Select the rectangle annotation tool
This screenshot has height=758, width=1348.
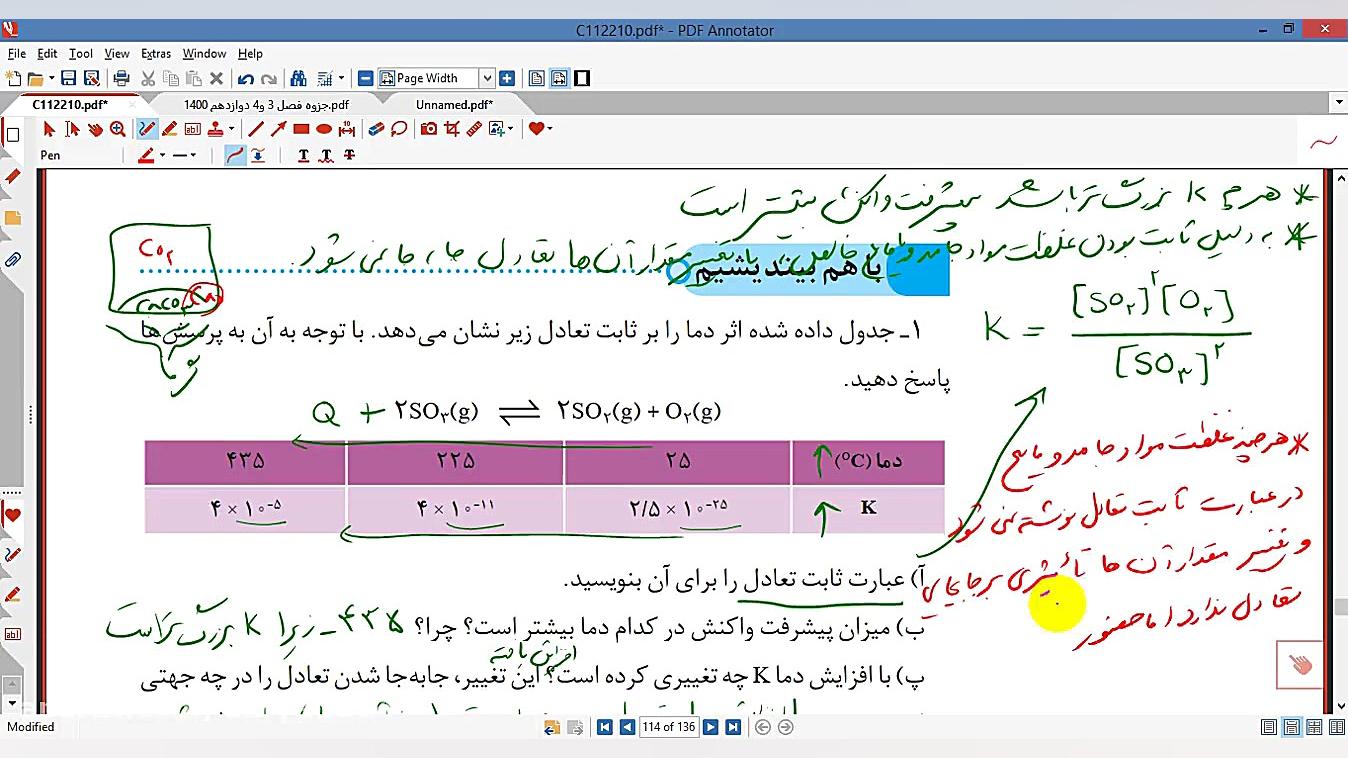(x=301, y=128)
